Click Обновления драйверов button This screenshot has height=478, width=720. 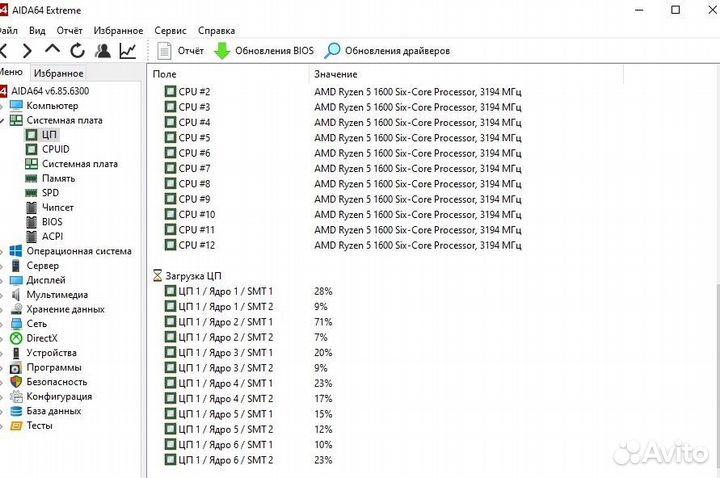(387, 51)
